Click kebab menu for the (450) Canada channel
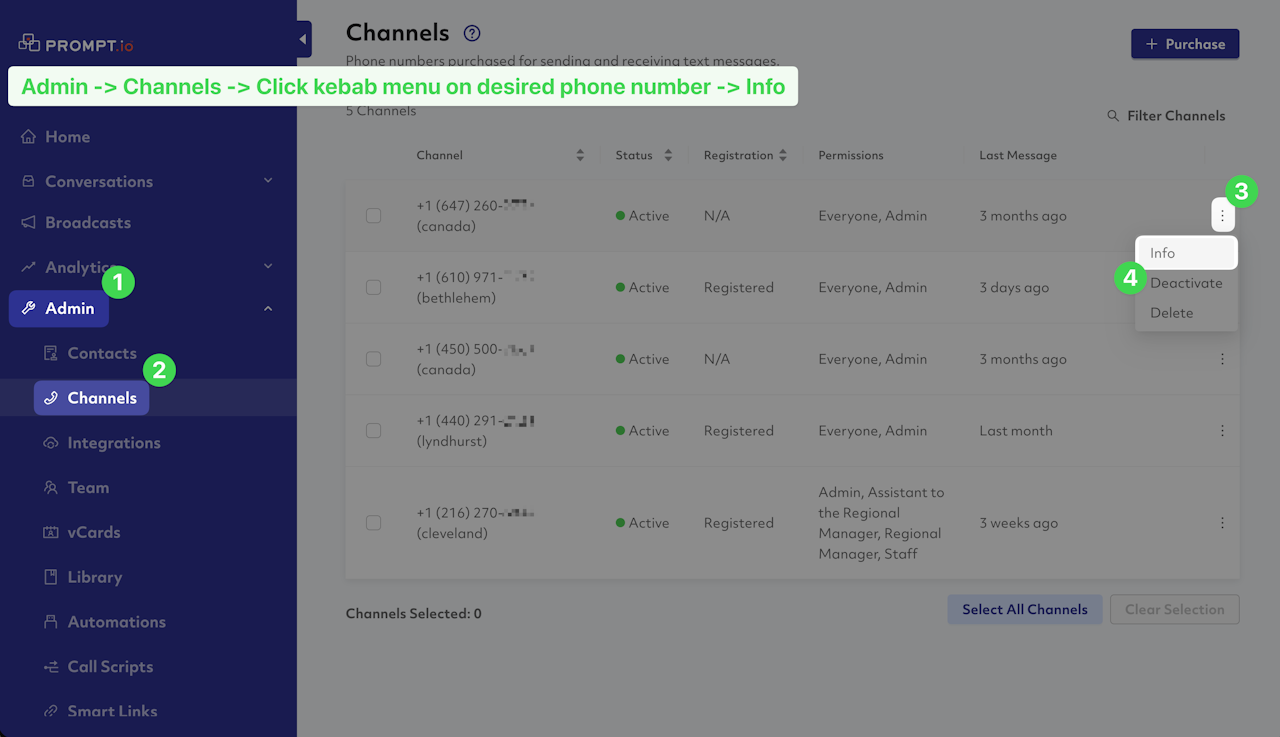Screen dimensions: 1280x737 (1222, 359)
